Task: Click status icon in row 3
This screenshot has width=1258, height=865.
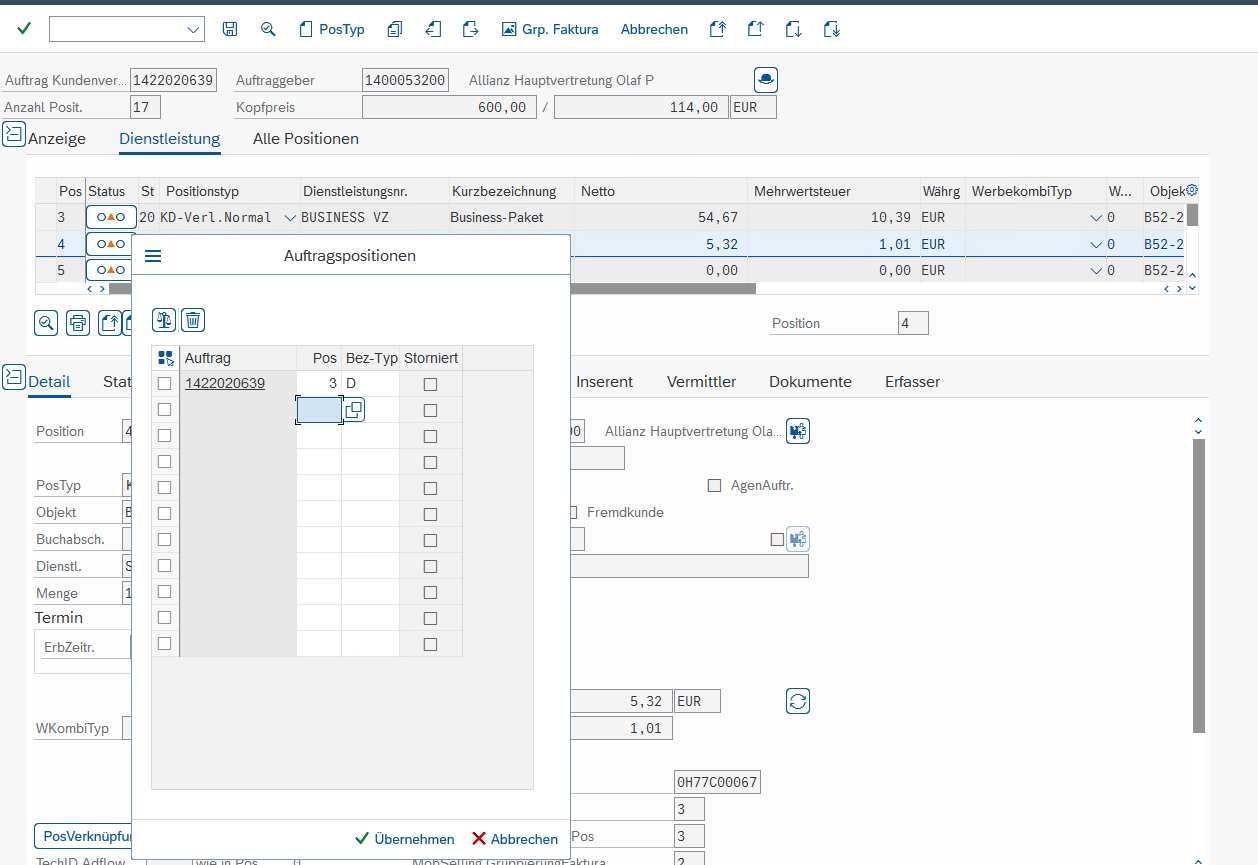Action: [111, 217]
